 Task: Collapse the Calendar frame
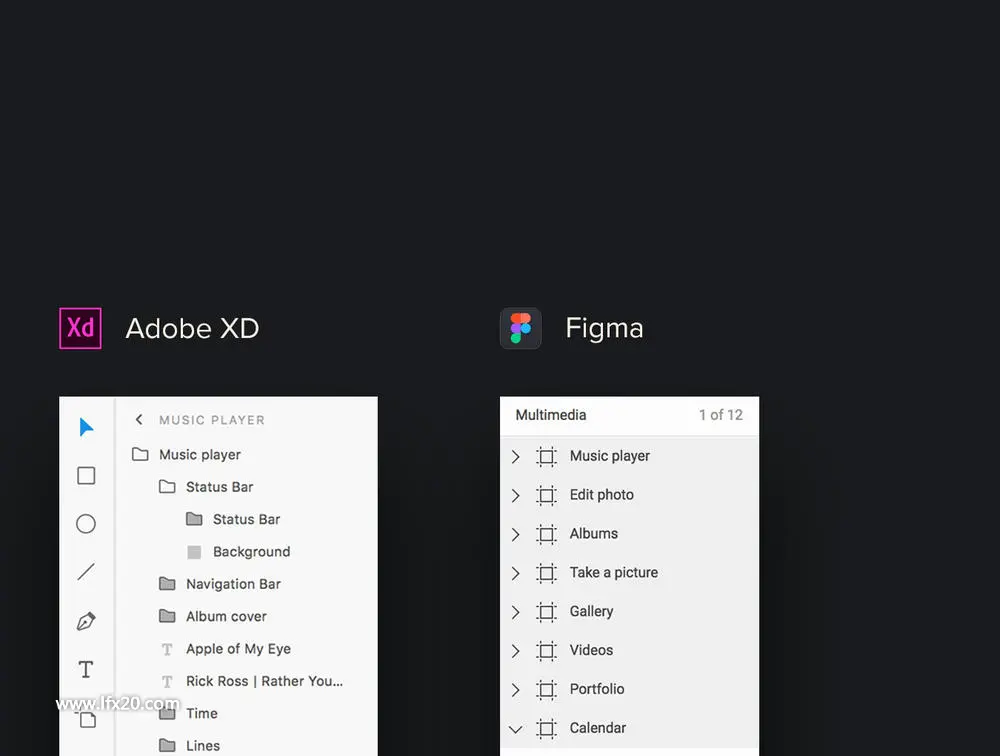point(516,729)
